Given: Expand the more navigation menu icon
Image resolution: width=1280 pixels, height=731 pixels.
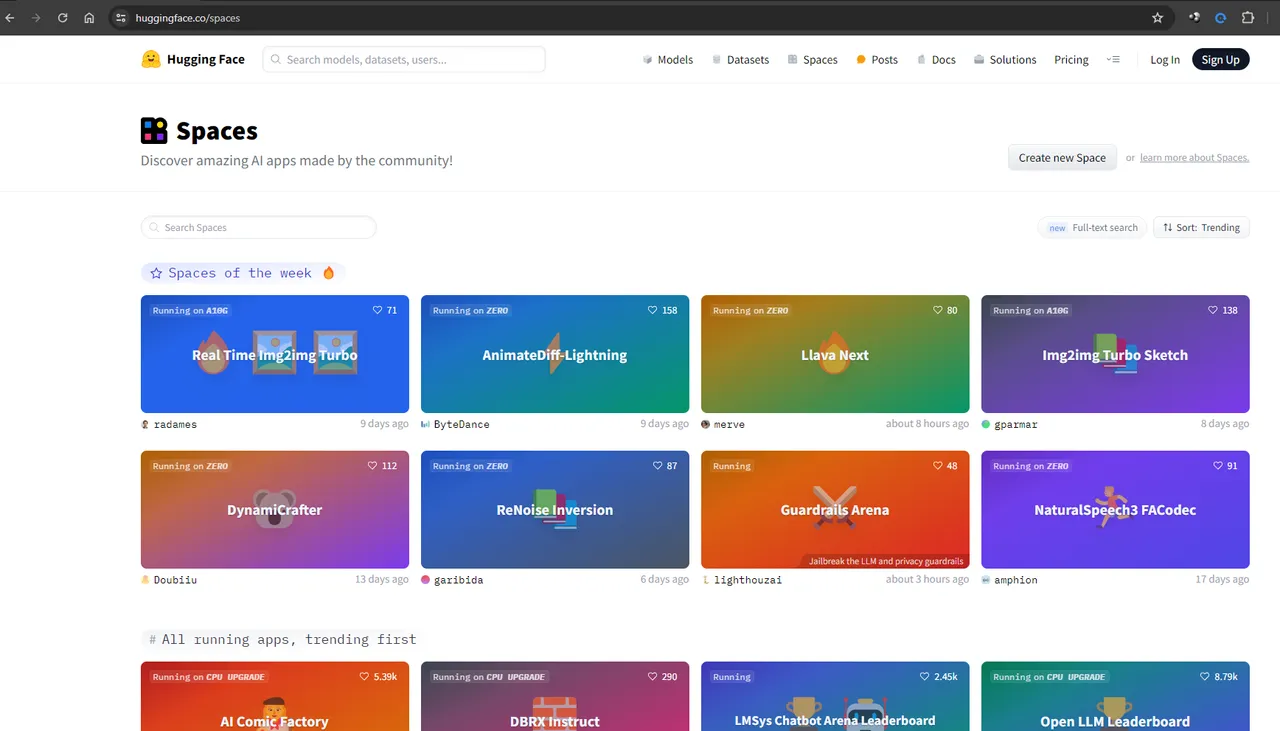Looking at the screenshot, I should point(1113,60).
